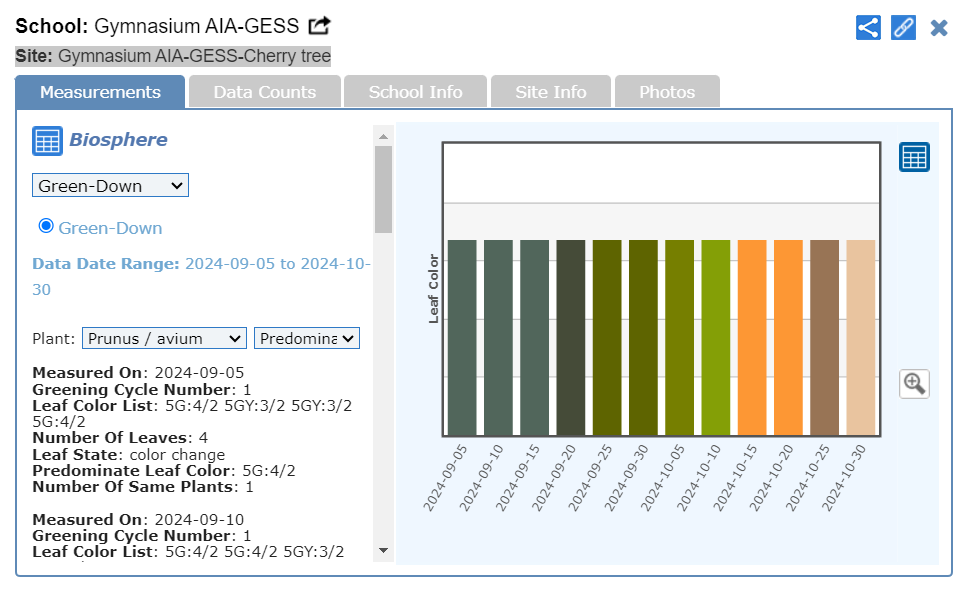This screenshot has height=590, width=967.
Task: Go to the Site Info tab
Action: click(551, 92)
